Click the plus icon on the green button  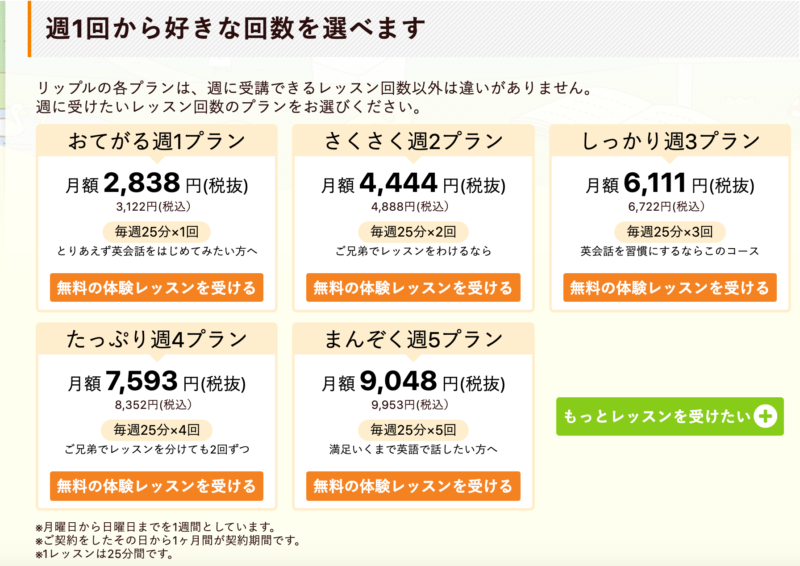pos(766,416)
